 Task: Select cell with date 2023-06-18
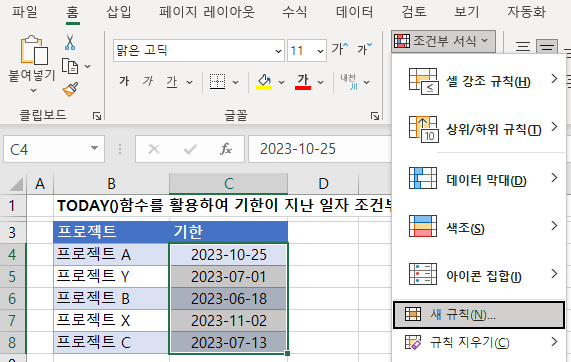pyautogui.click(x=228, y=299)
